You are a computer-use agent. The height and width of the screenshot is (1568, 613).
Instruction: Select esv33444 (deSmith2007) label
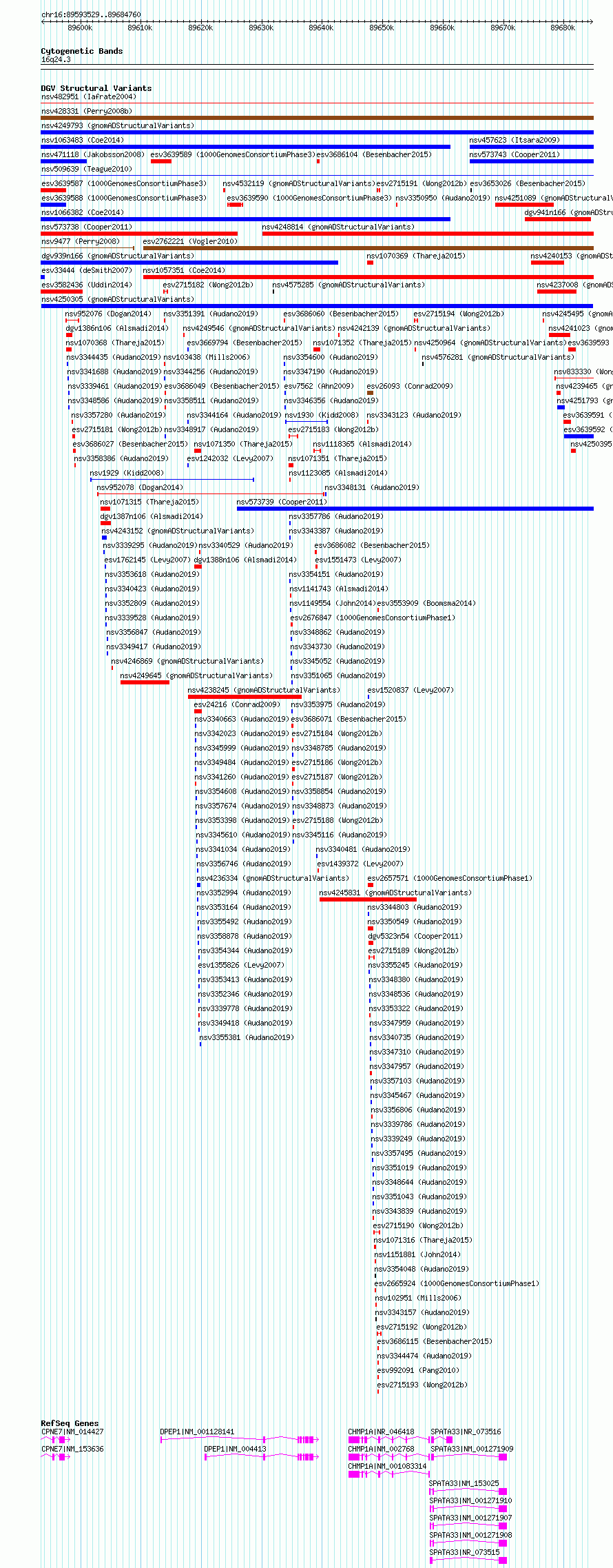point(86,270)
